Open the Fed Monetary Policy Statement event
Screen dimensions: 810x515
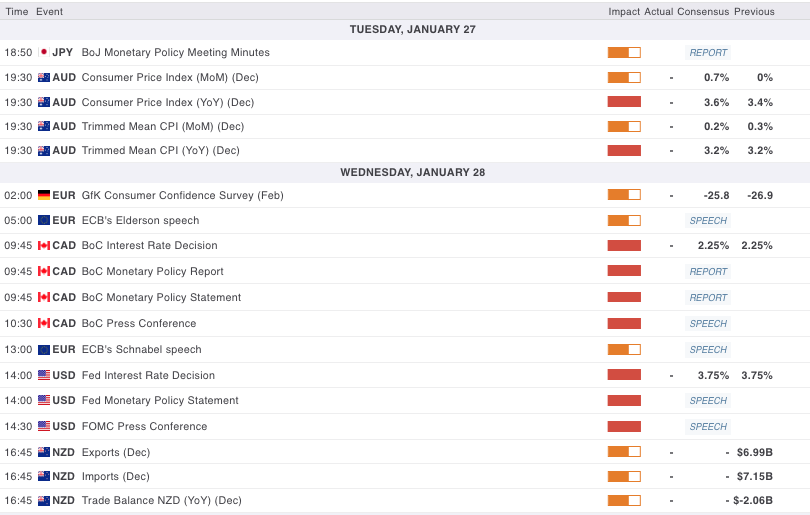[160, 400]
